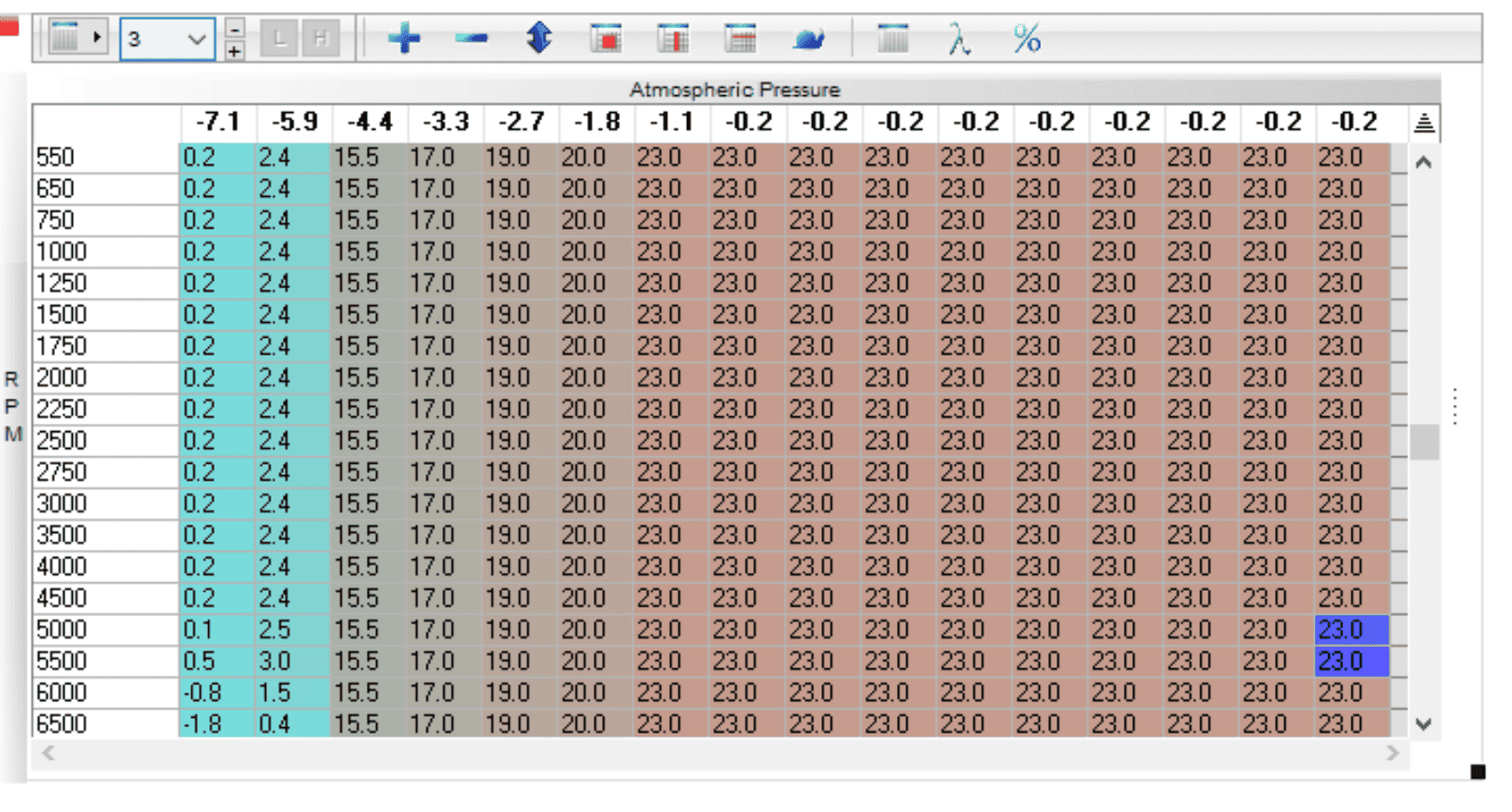1512x812 pixels.
Task: Select the 23.0 cell under -1.1 in row 650
Action: click(x=672, y=189)
